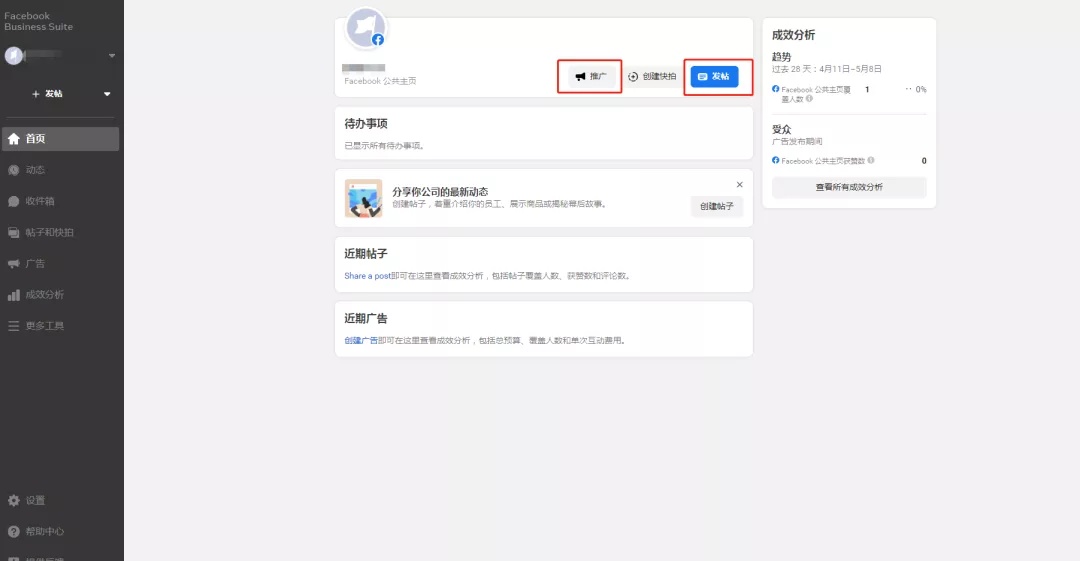
Task: Click the inbox speech bubble icon
Action: (x=14, y=201)
